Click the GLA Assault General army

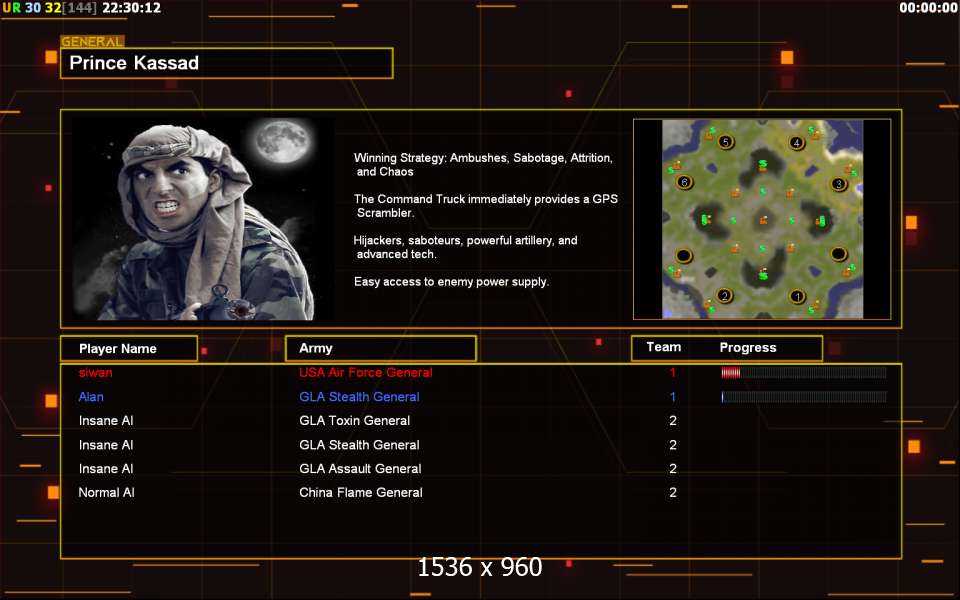coord(360,468)
